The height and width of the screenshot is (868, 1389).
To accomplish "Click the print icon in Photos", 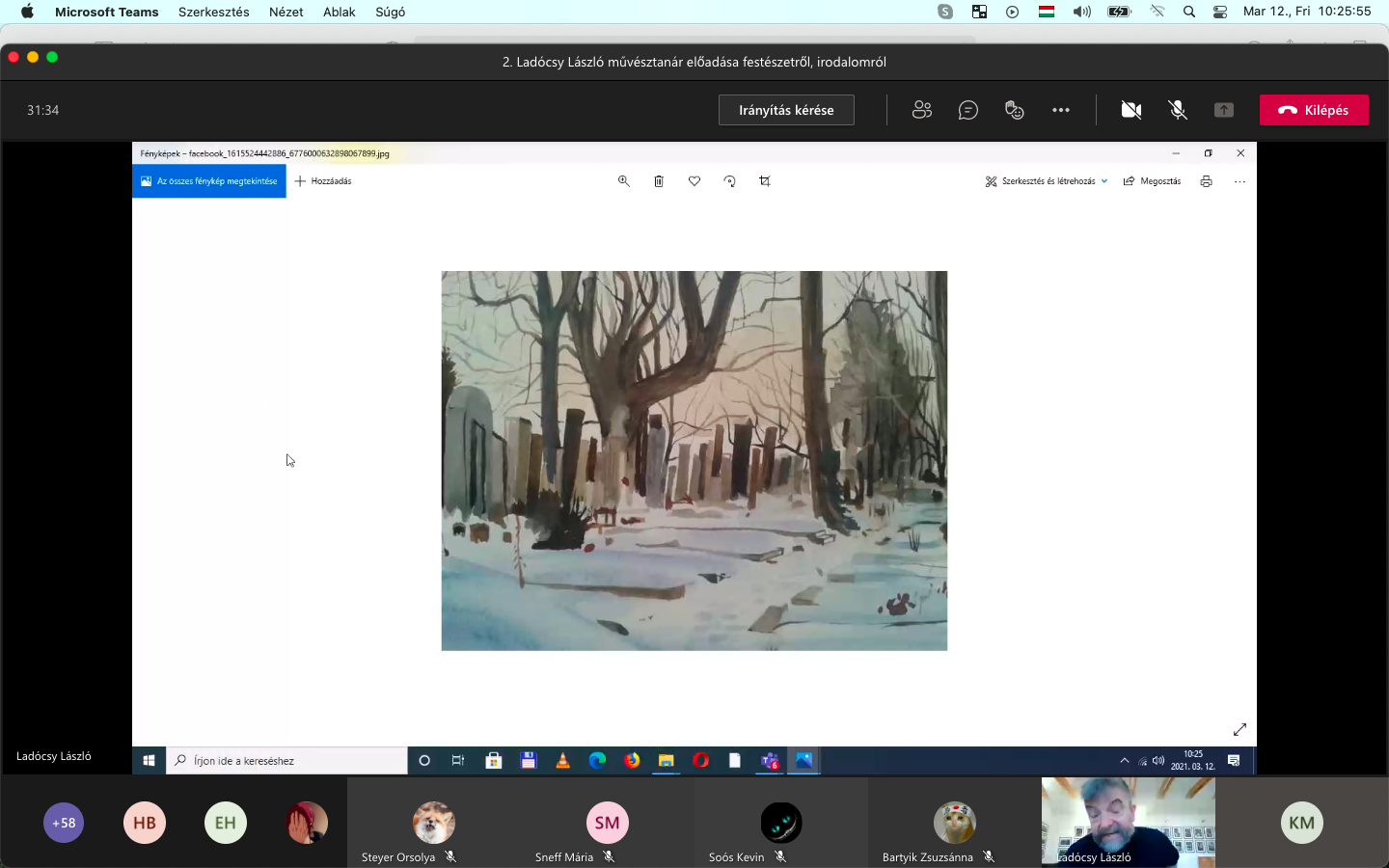I will pyautogui.click(x=1206, y=181).
